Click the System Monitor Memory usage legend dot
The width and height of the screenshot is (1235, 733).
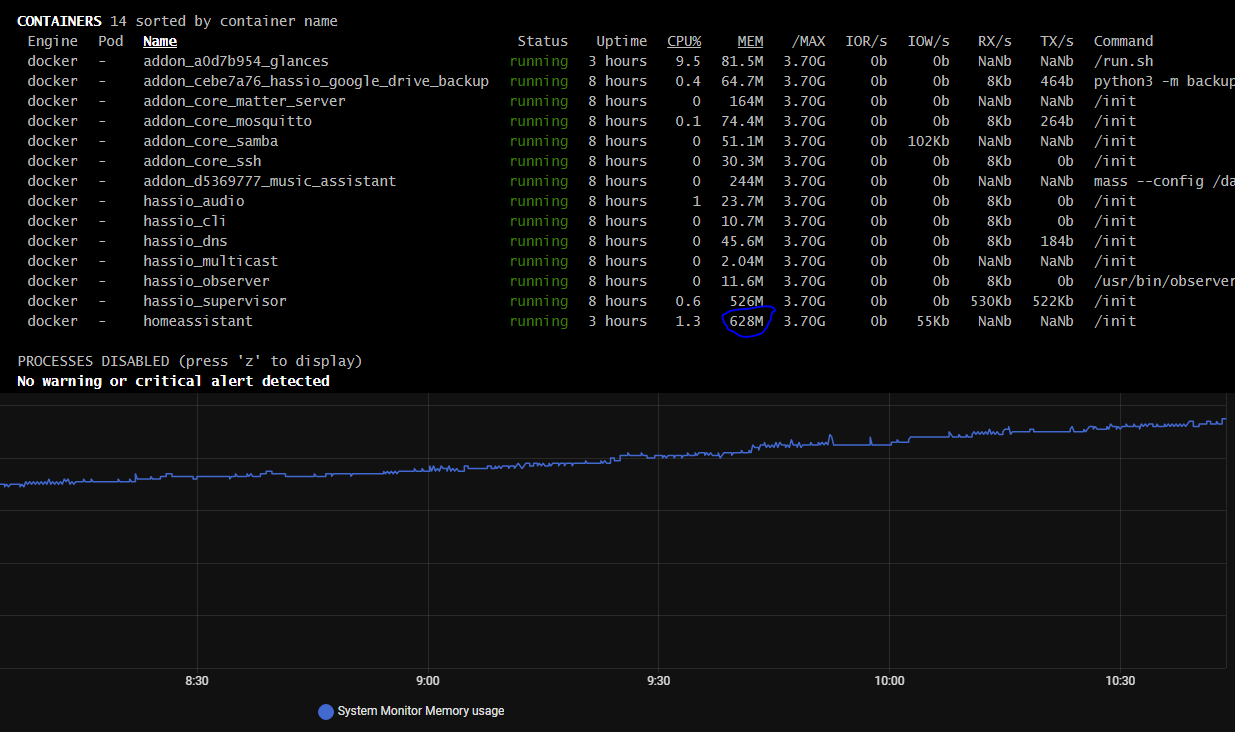(x=325, y=712)
